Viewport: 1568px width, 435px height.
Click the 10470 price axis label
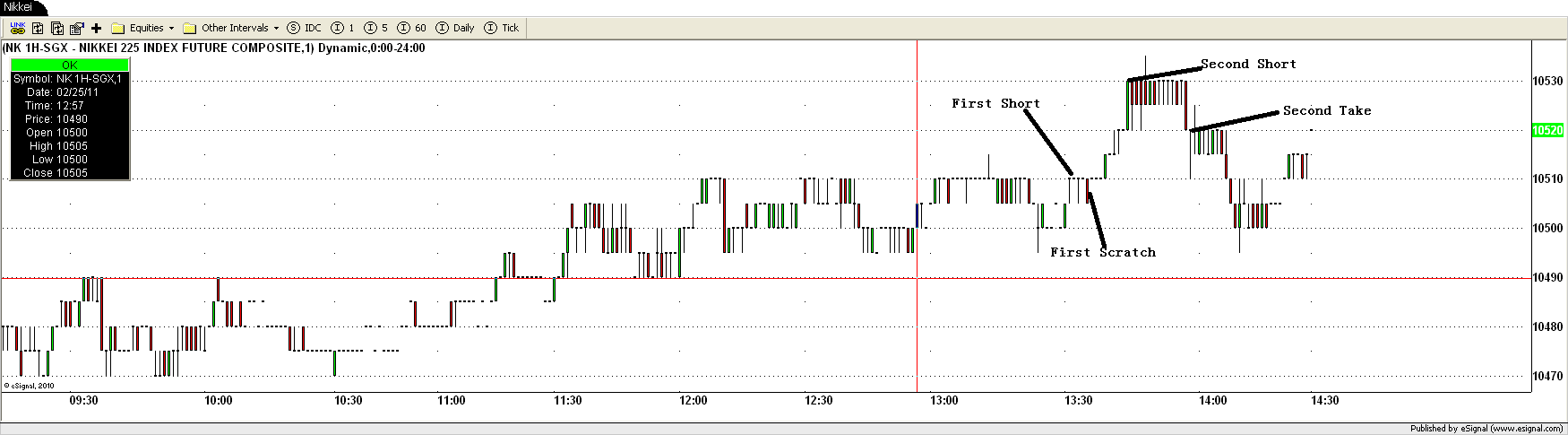tap(1547, 377)
